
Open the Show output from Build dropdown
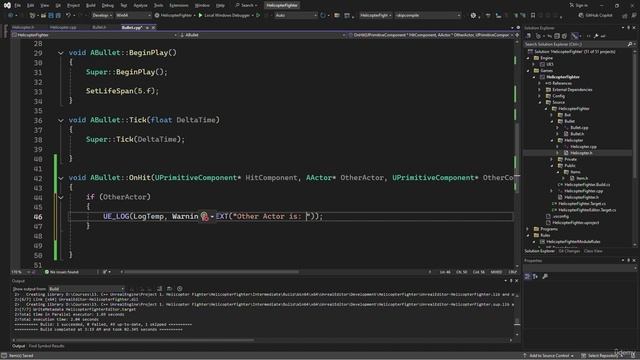tap(87, 289)
